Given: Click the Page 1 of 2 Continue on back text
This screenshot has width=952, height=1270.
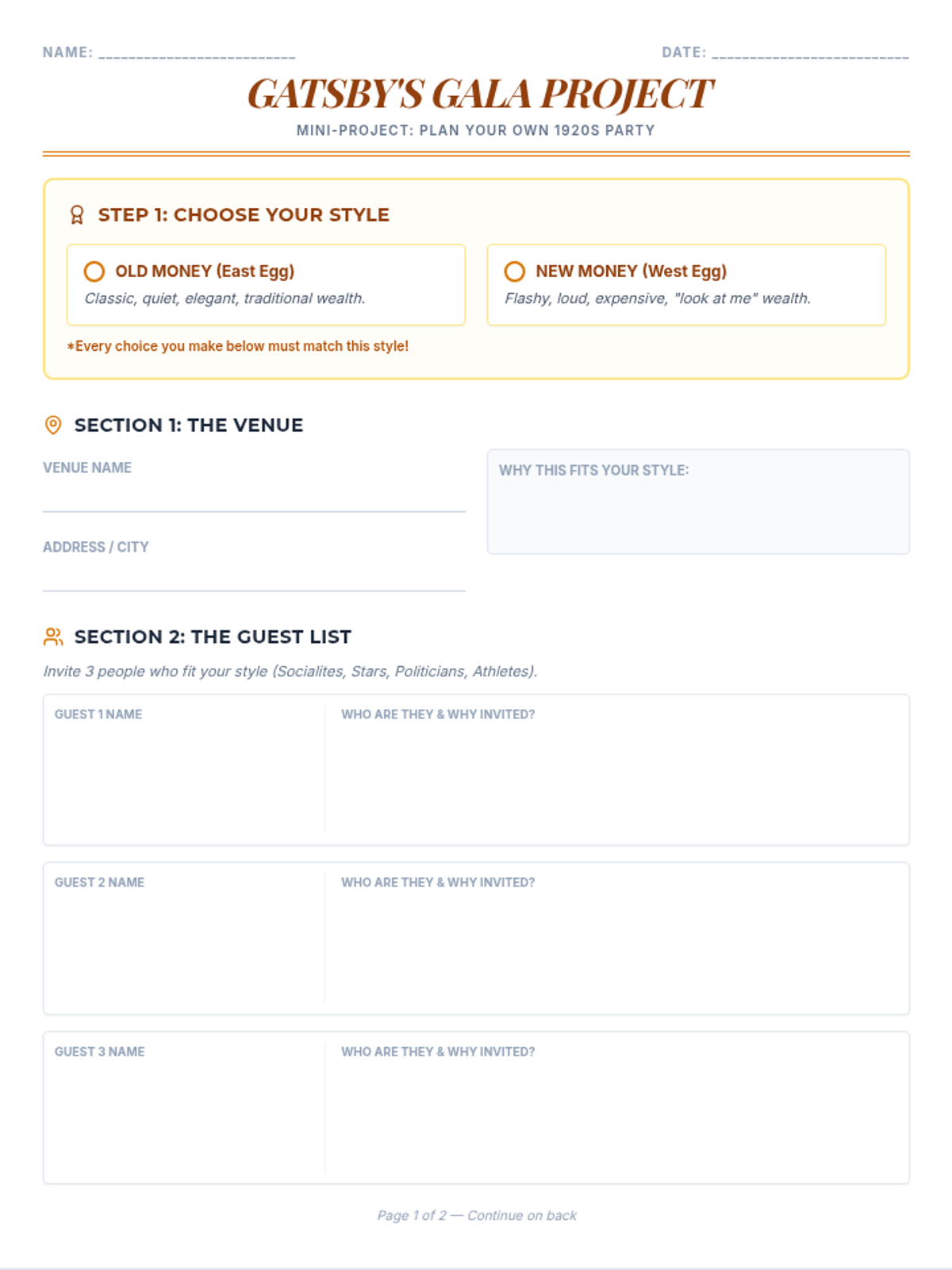Looking at the screenshot, I should 477,1215.
